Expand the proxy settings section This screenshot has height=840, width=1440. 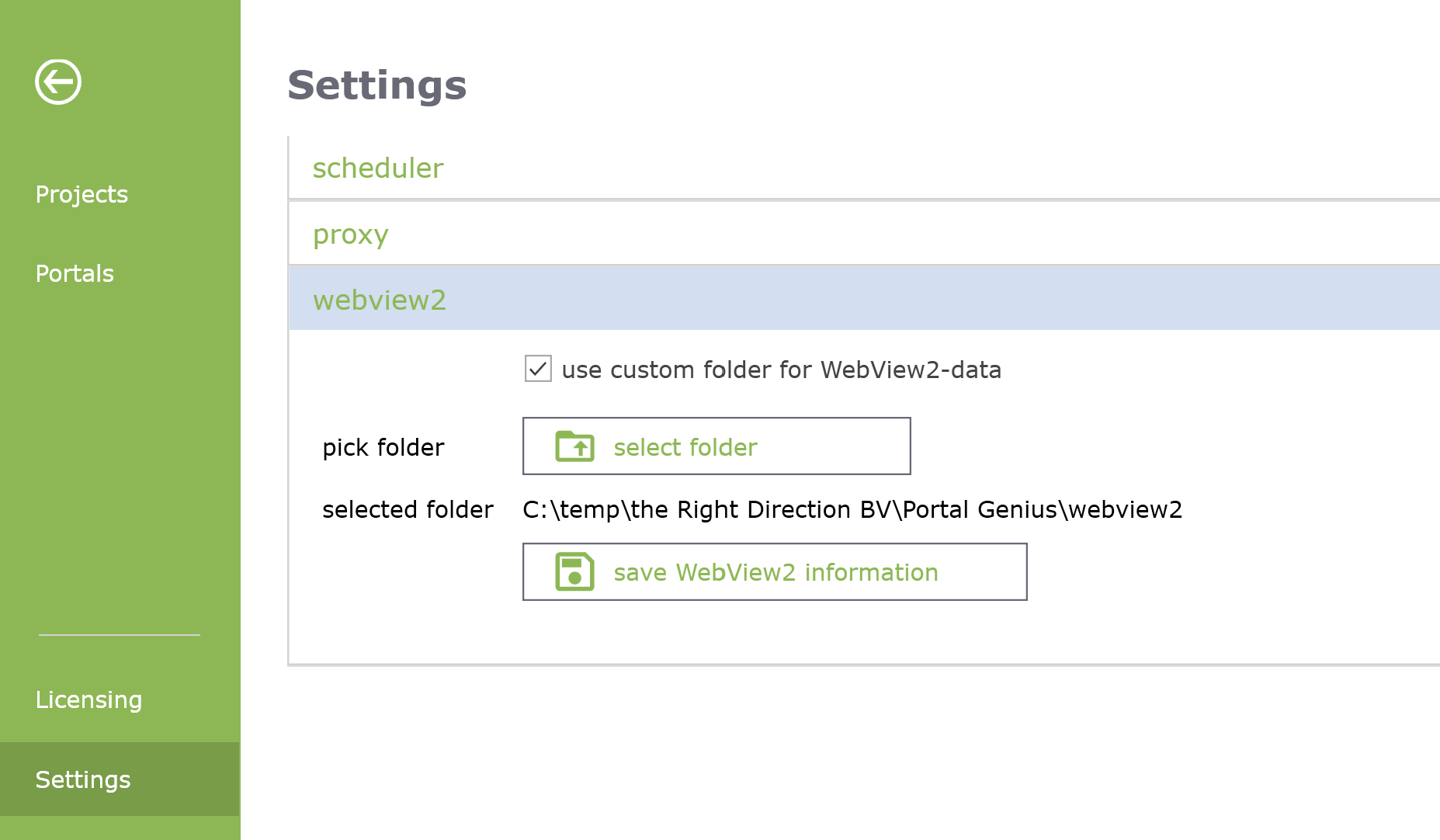coord(864,234)
